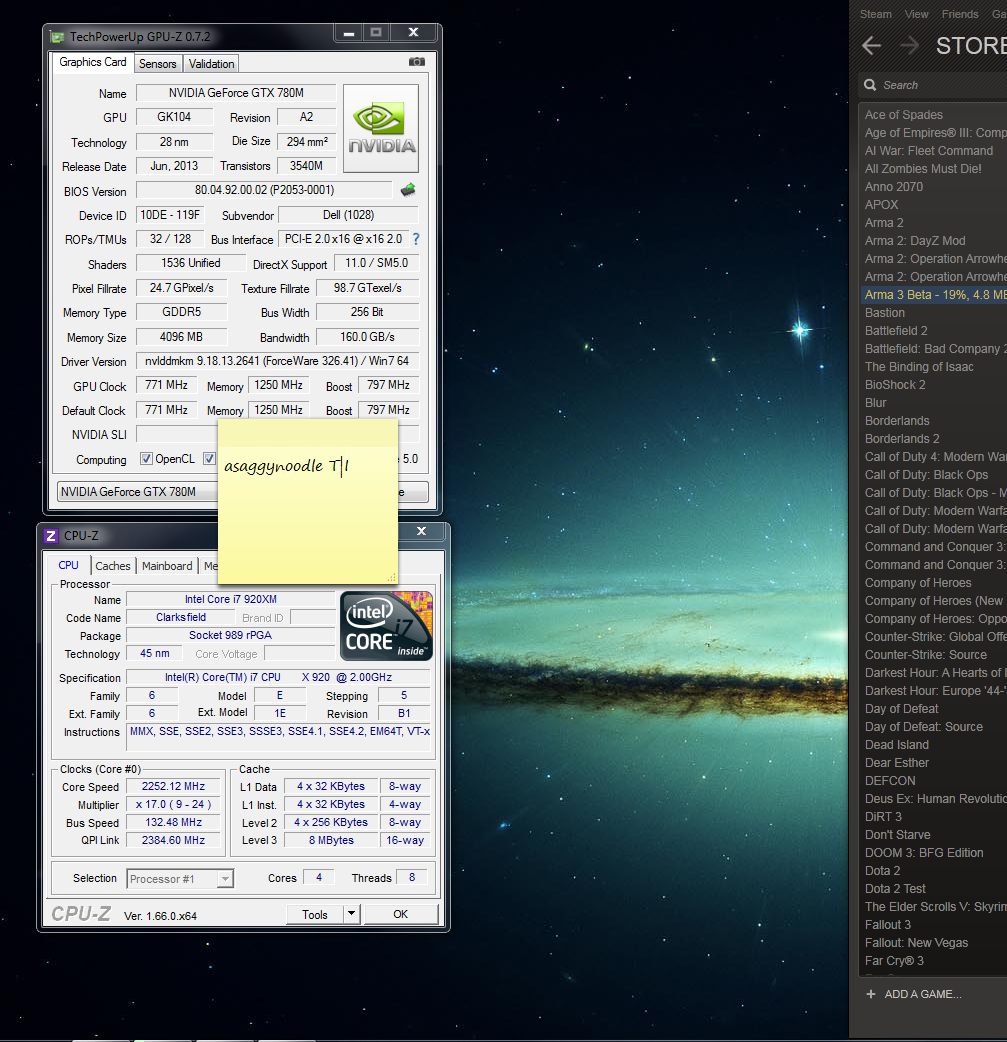Click the magnifier icon in Steam search
1007x1042 pixels.
[870, 85]
